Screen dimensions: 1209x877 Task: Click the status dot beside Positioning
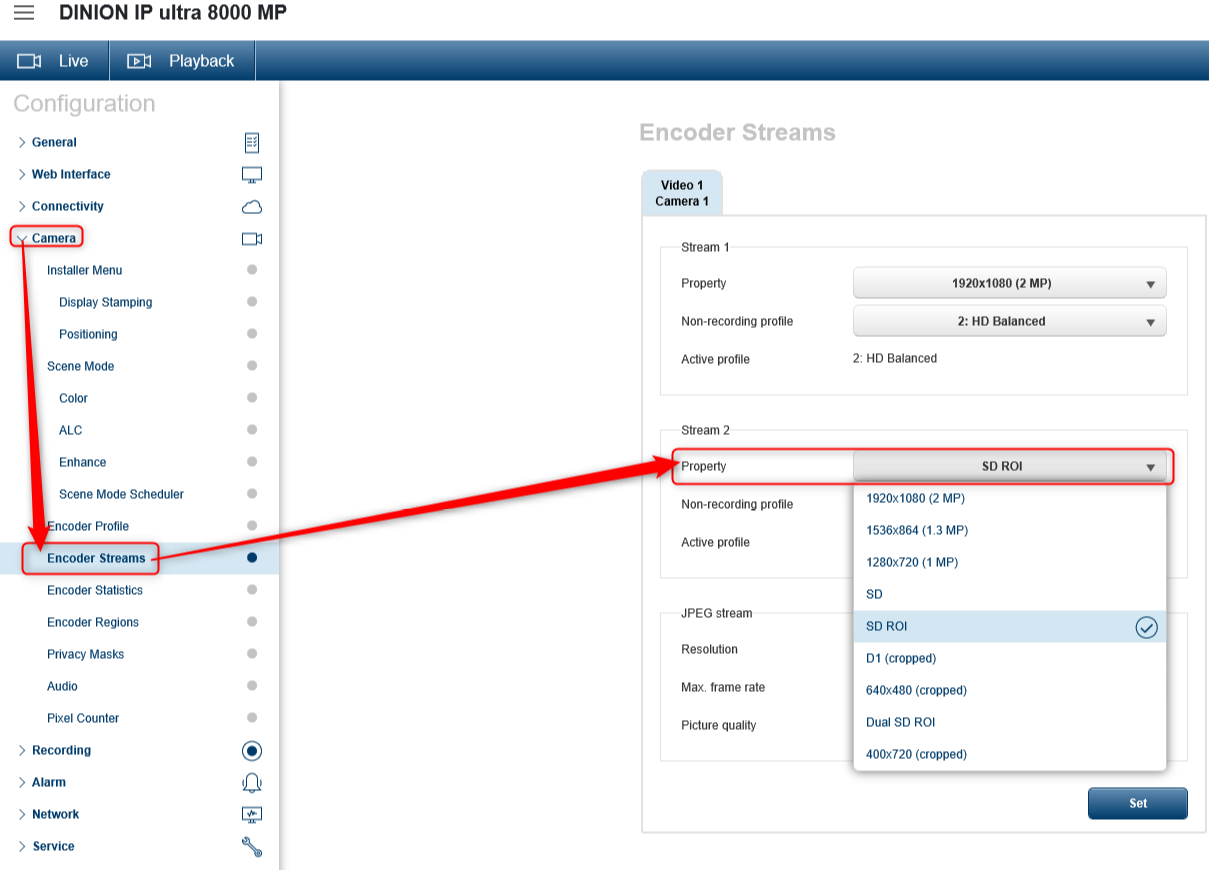coord(252,334)
